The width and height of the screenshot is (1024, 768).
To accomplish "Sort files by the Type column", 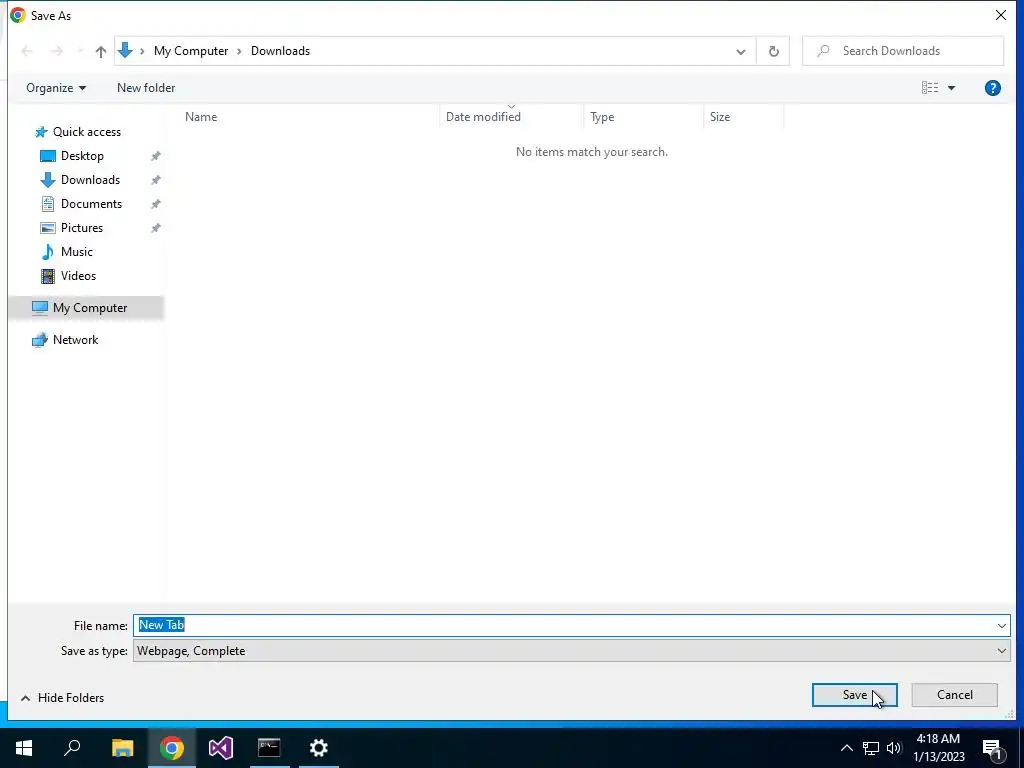I will coord(601,117).
